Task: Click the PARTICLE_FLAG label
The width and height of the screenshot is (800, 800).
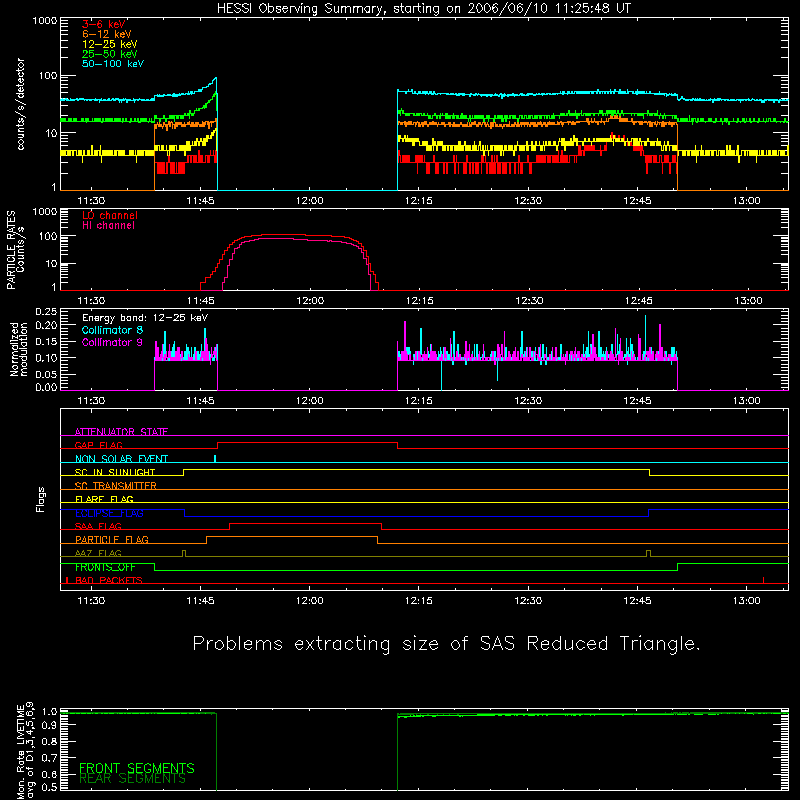Action: pos(112,540)
